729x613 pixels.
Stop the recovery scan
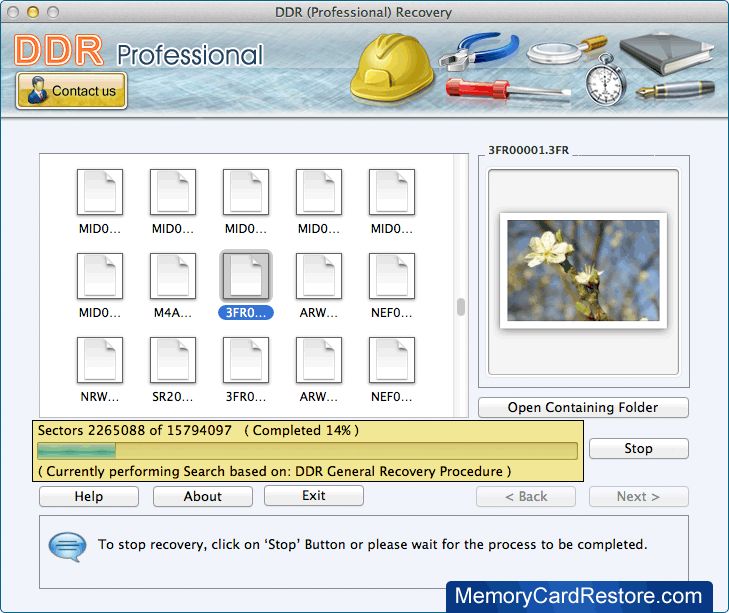pyautogui.click(x=638, y=448)
